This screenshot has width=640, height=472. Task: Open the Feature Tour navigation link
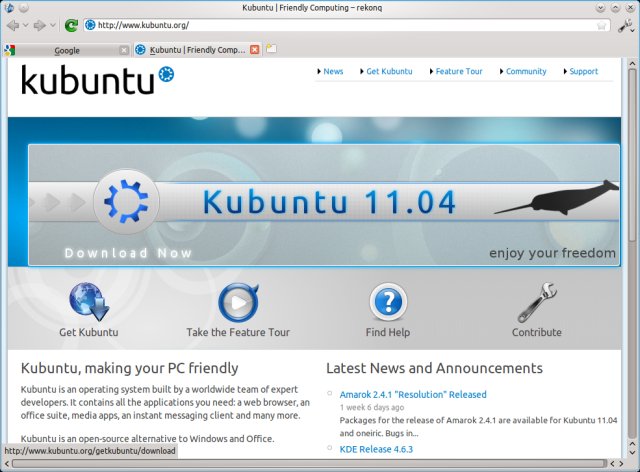click(459, 71)
